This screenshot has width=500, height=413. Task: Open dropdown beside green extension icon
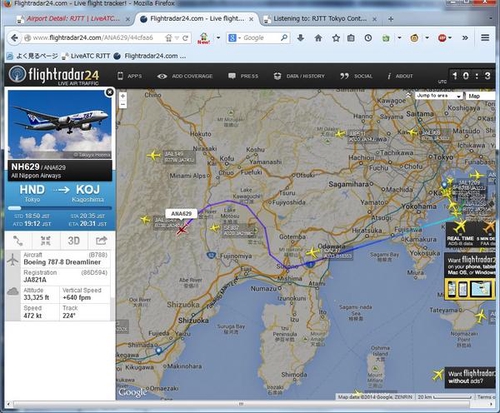pyautogui.click(x=399, y=38)
